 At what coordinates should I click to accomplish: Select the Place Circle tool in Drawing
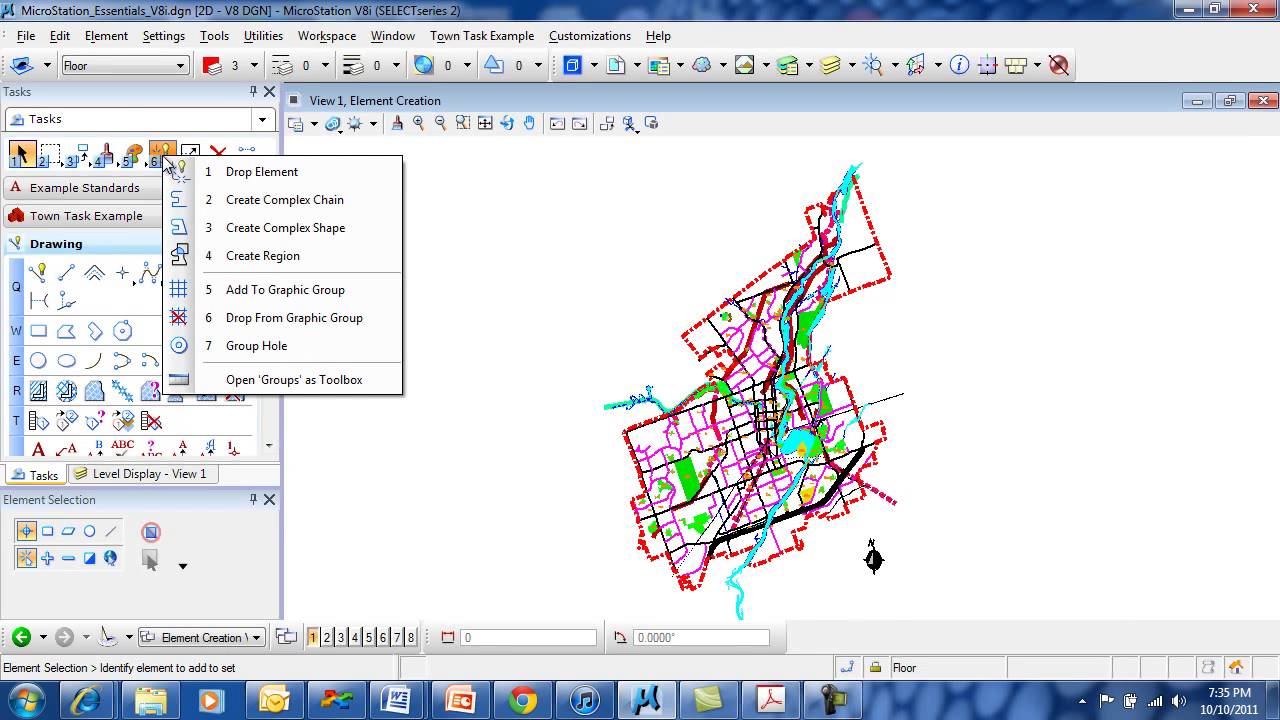point(38,361)
